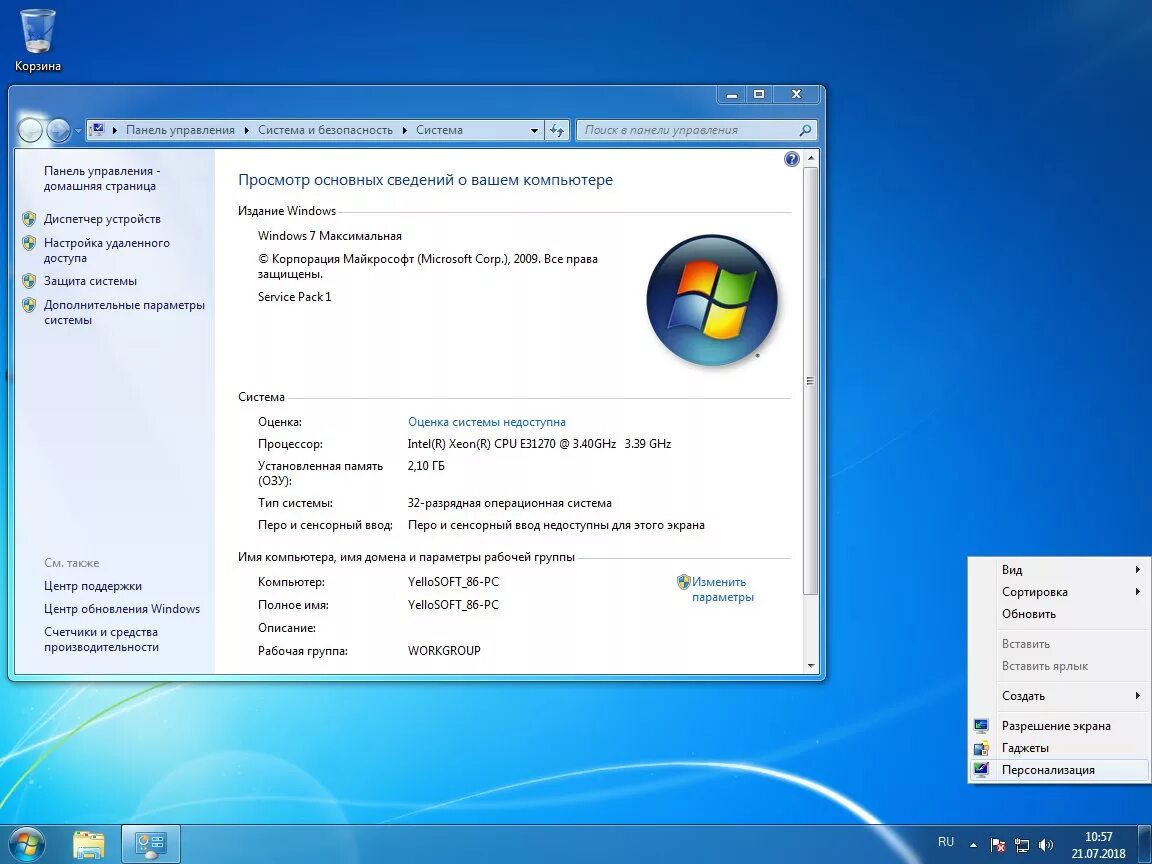This screenshot has width=1152, height=864.
Task: Click the 2,10 ГБ memory value
Action: (x=426, y=466)
